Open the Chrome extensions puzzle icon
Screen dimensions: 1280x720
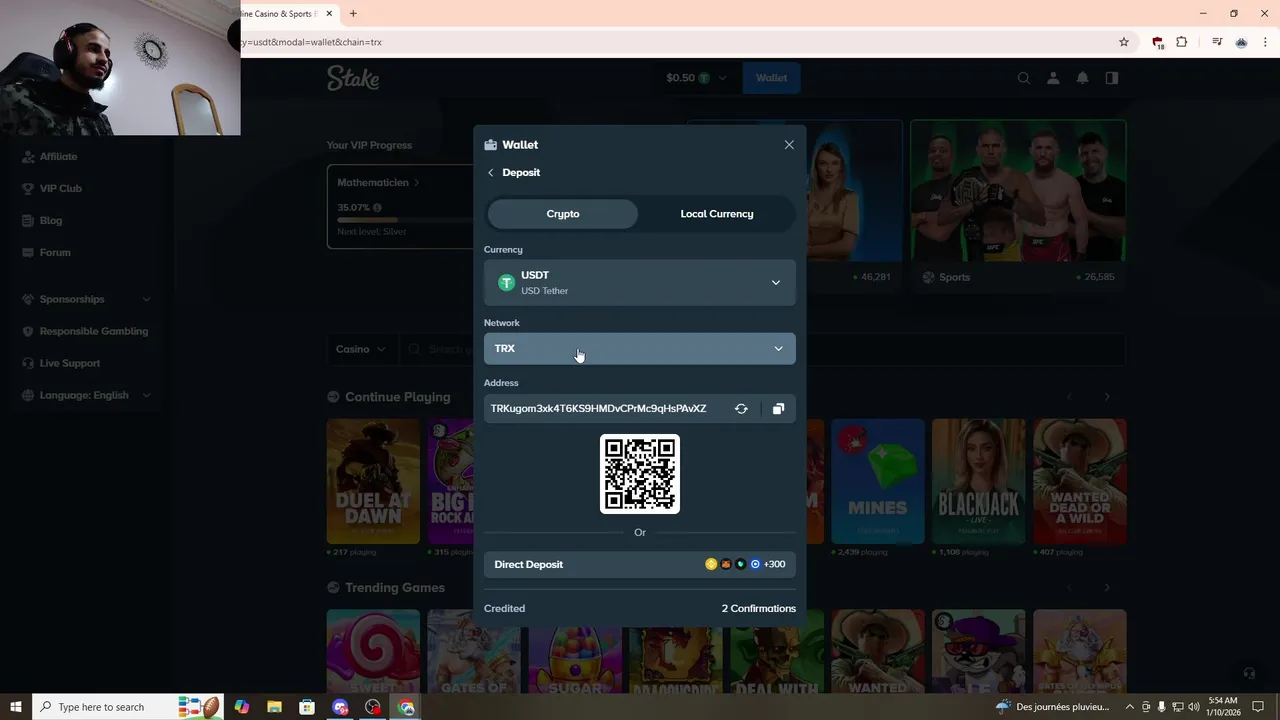[1181, 42]
